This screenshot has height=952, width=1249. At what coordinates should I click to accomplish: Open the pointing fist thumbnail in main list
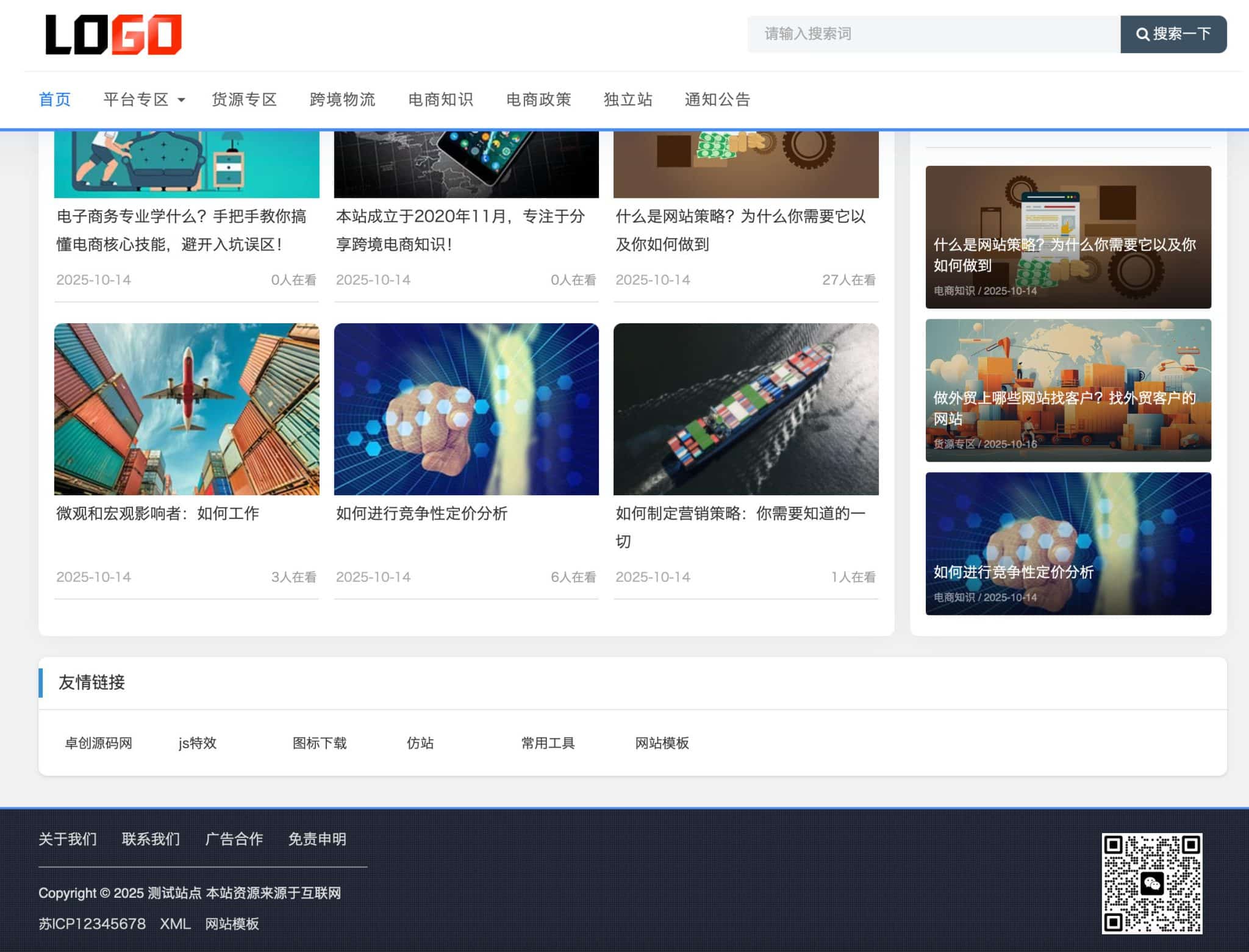466,409
